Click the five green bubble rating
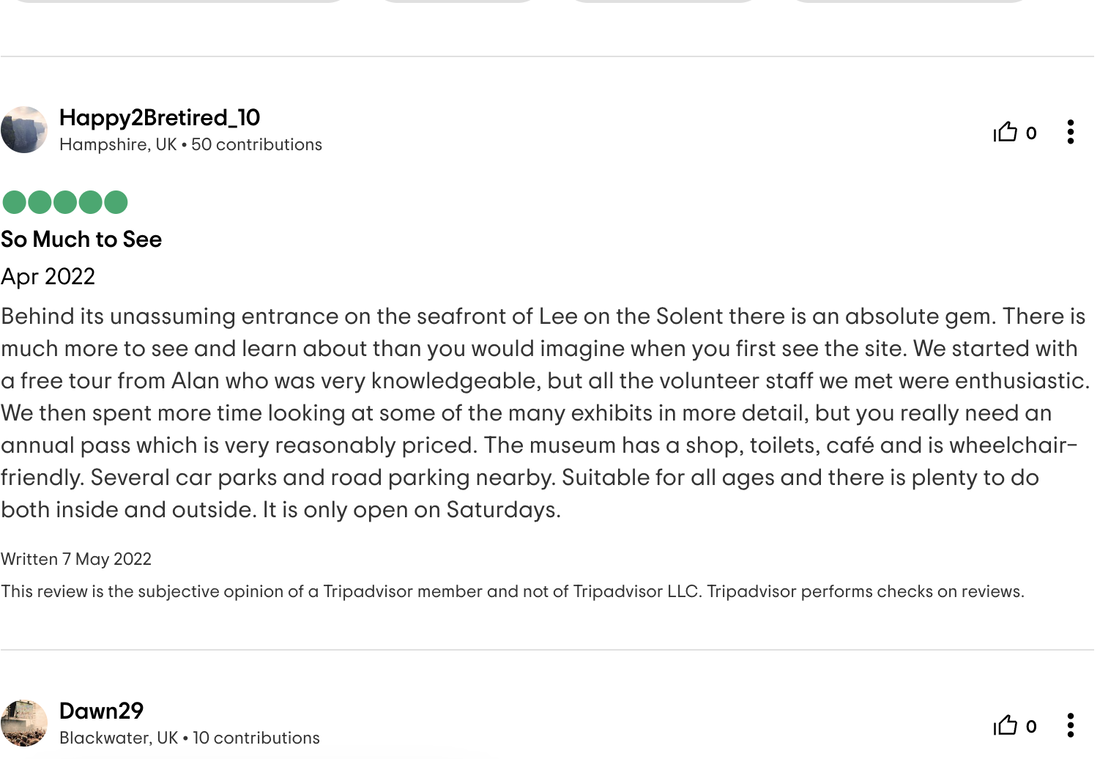 pos(65,202)
